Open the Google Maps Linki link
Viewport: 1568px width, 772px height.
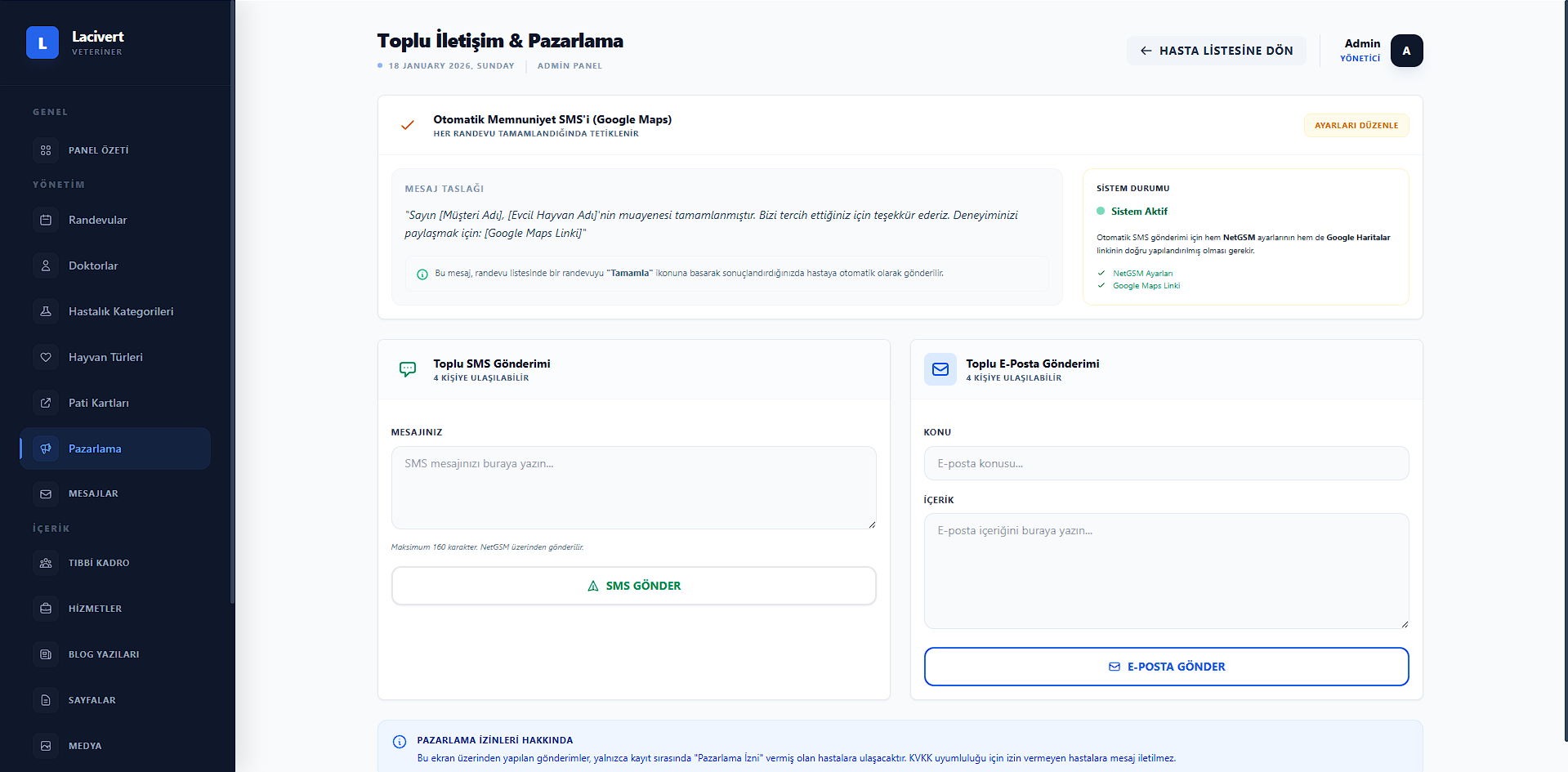click(x=1146, y=286)
